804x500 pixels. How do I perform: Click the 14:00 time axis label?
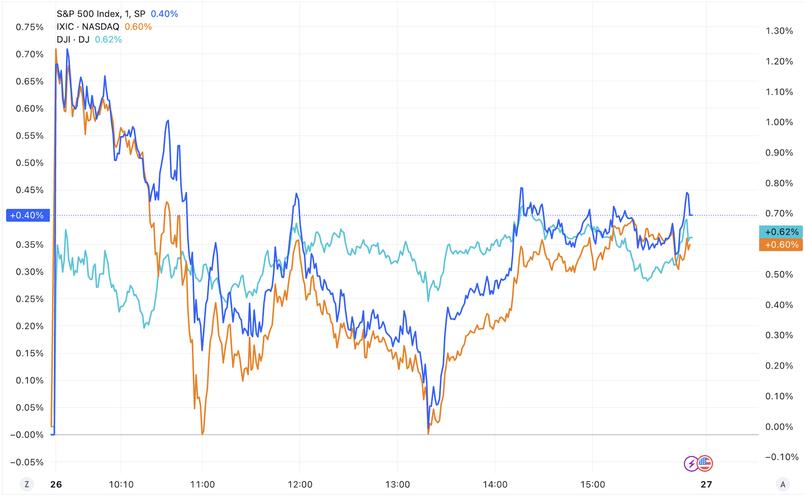tap(495, 485)
